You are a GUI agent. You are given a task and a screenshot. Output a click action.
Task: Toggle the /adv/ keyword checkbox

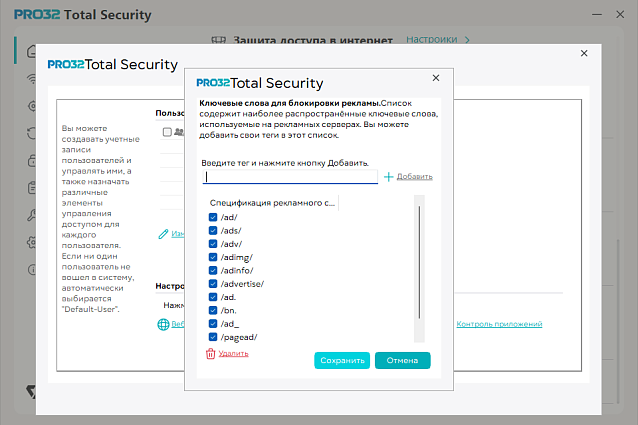click(213, 244)
